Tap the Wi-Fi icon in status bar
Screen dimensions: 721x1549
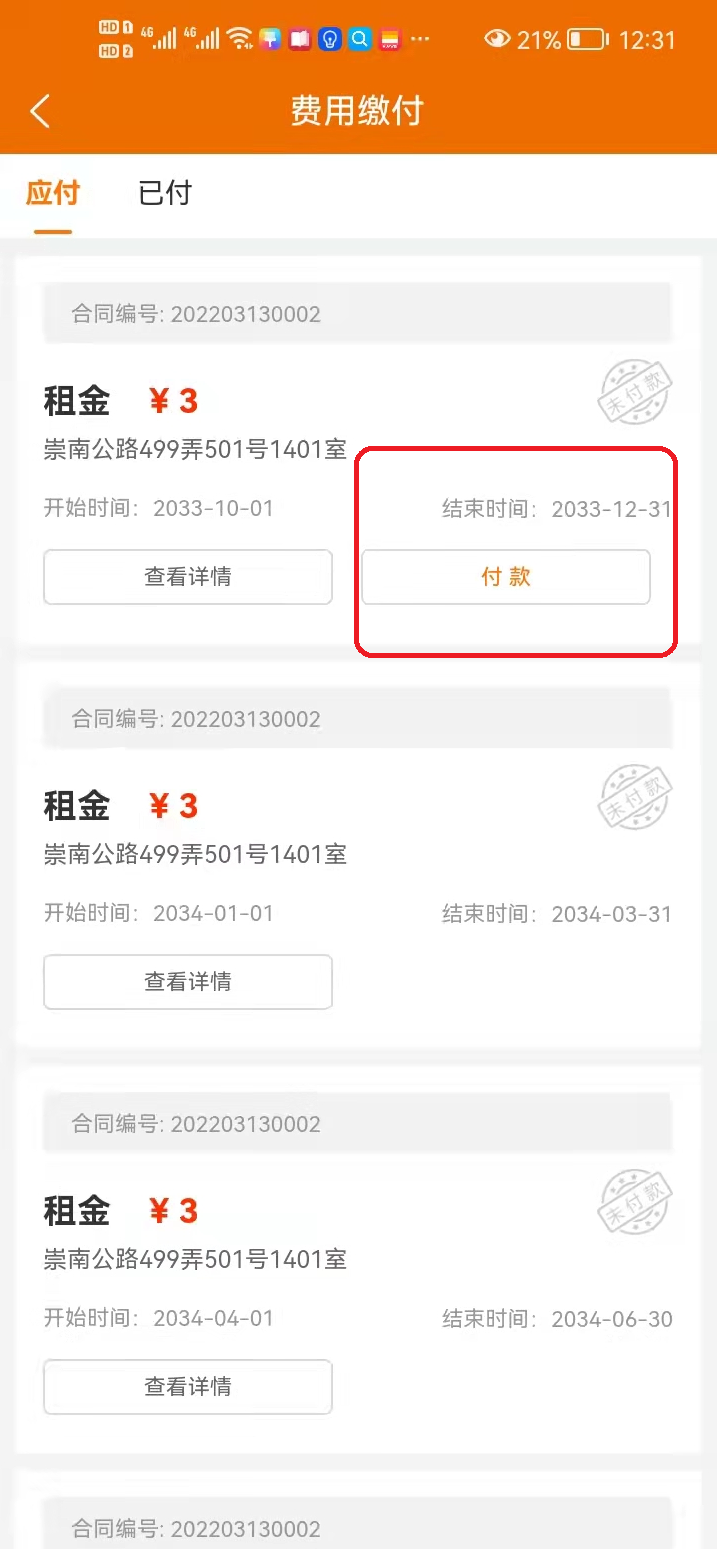point(240,39)
